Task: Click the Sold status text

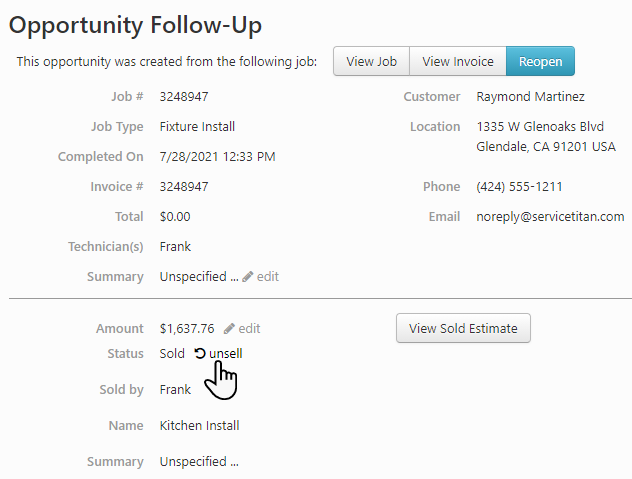Action: [x=172, y=353]
